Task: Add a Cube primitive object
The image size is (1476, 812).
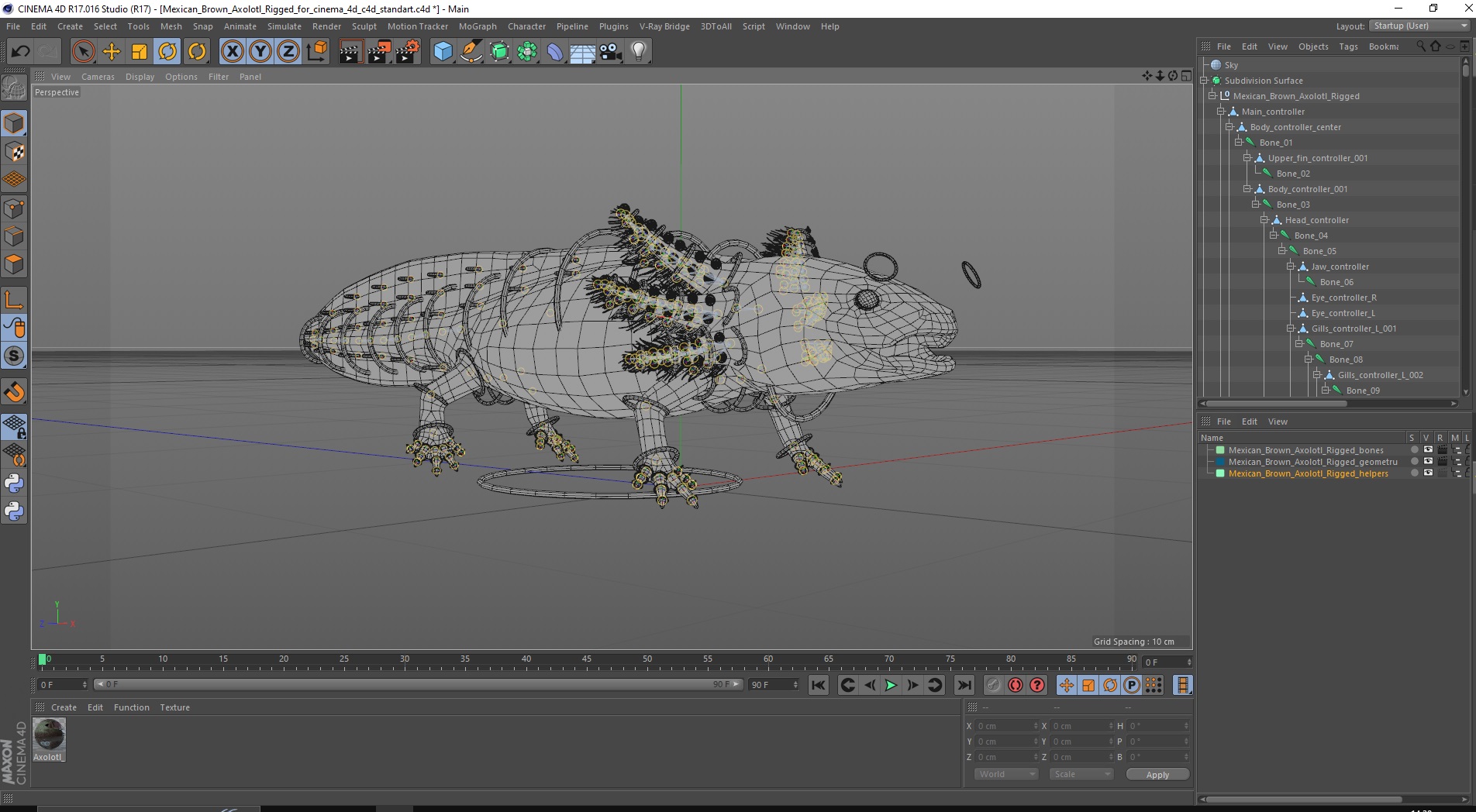Action: click(x=443, y=52)
